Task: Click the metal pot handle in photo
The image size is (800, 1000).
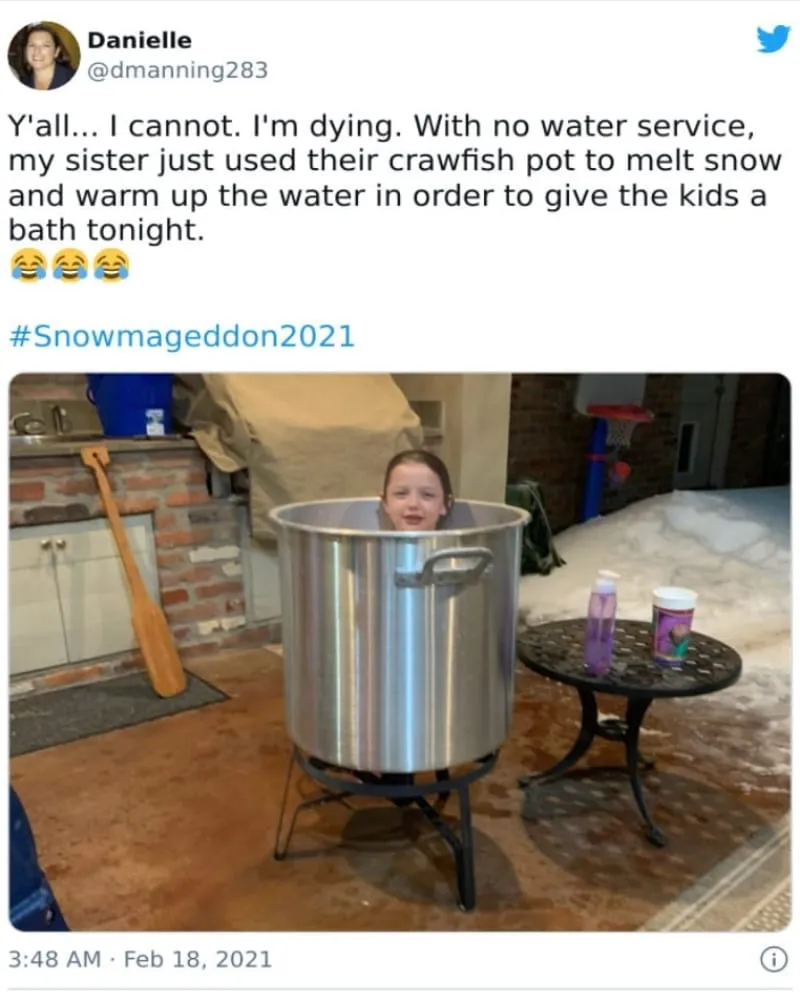Action: [x=444, y=567]
